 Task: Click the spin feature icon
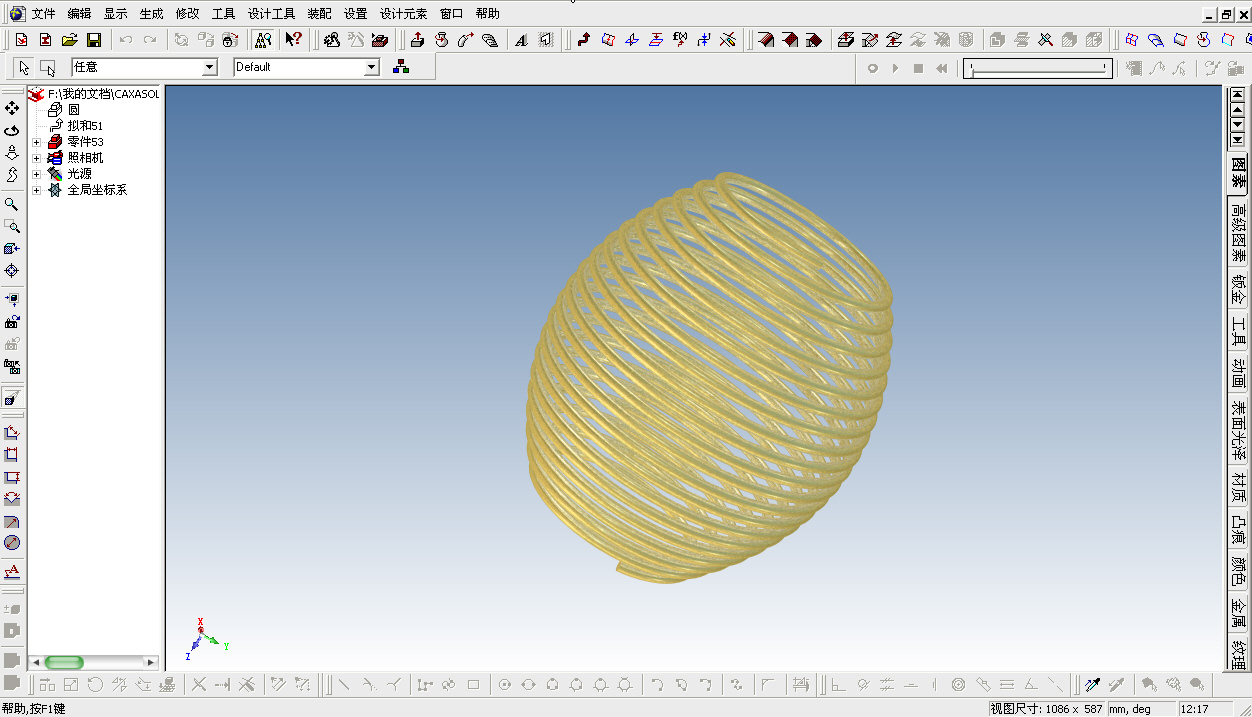coord(441,40)
